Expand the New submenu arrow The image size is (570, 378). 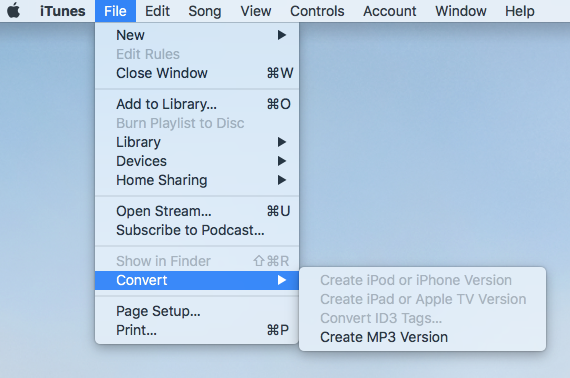(x=282, y=35)
